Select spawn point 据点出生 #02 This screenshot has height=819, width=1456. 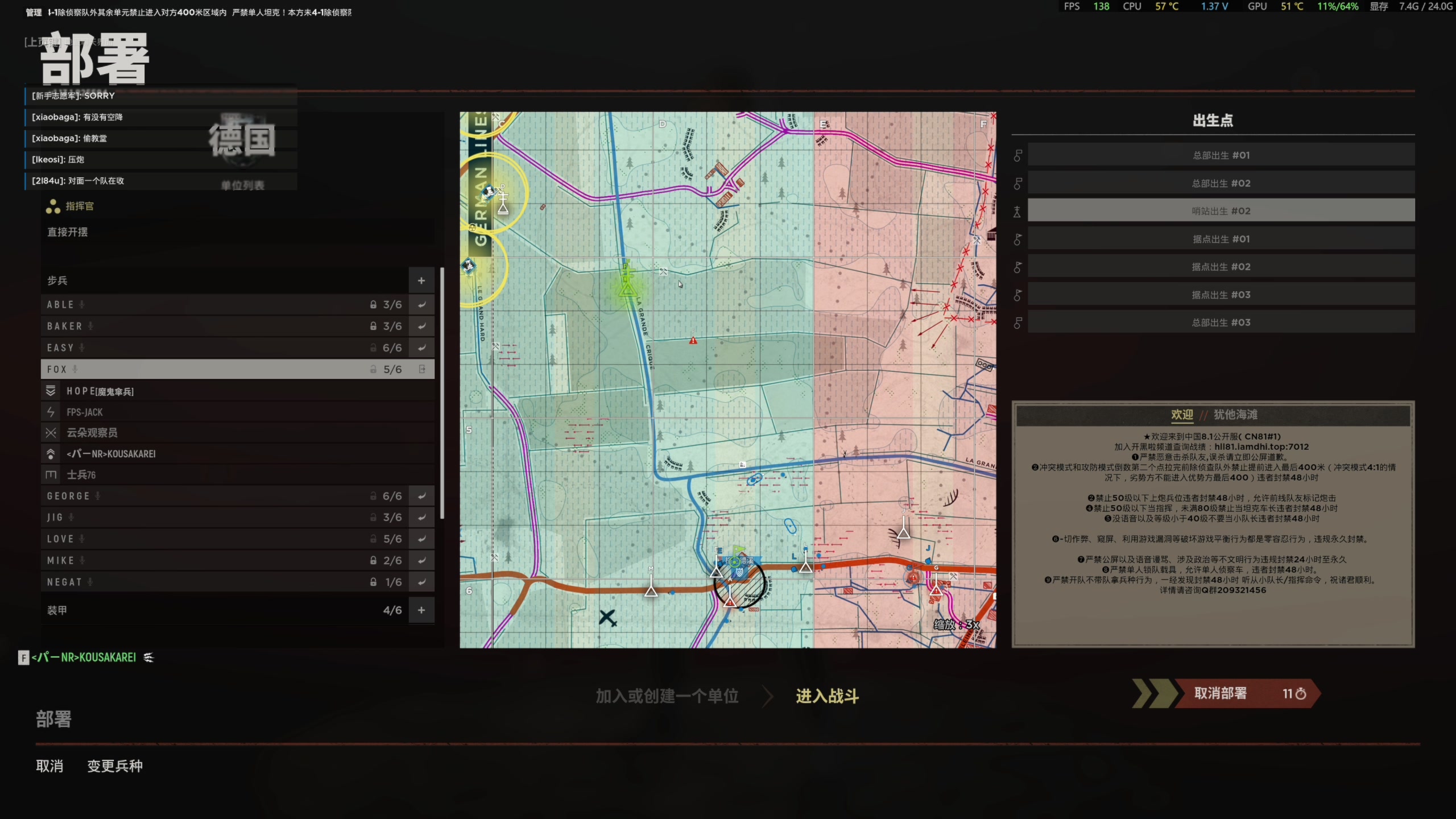click(1221, 267)
